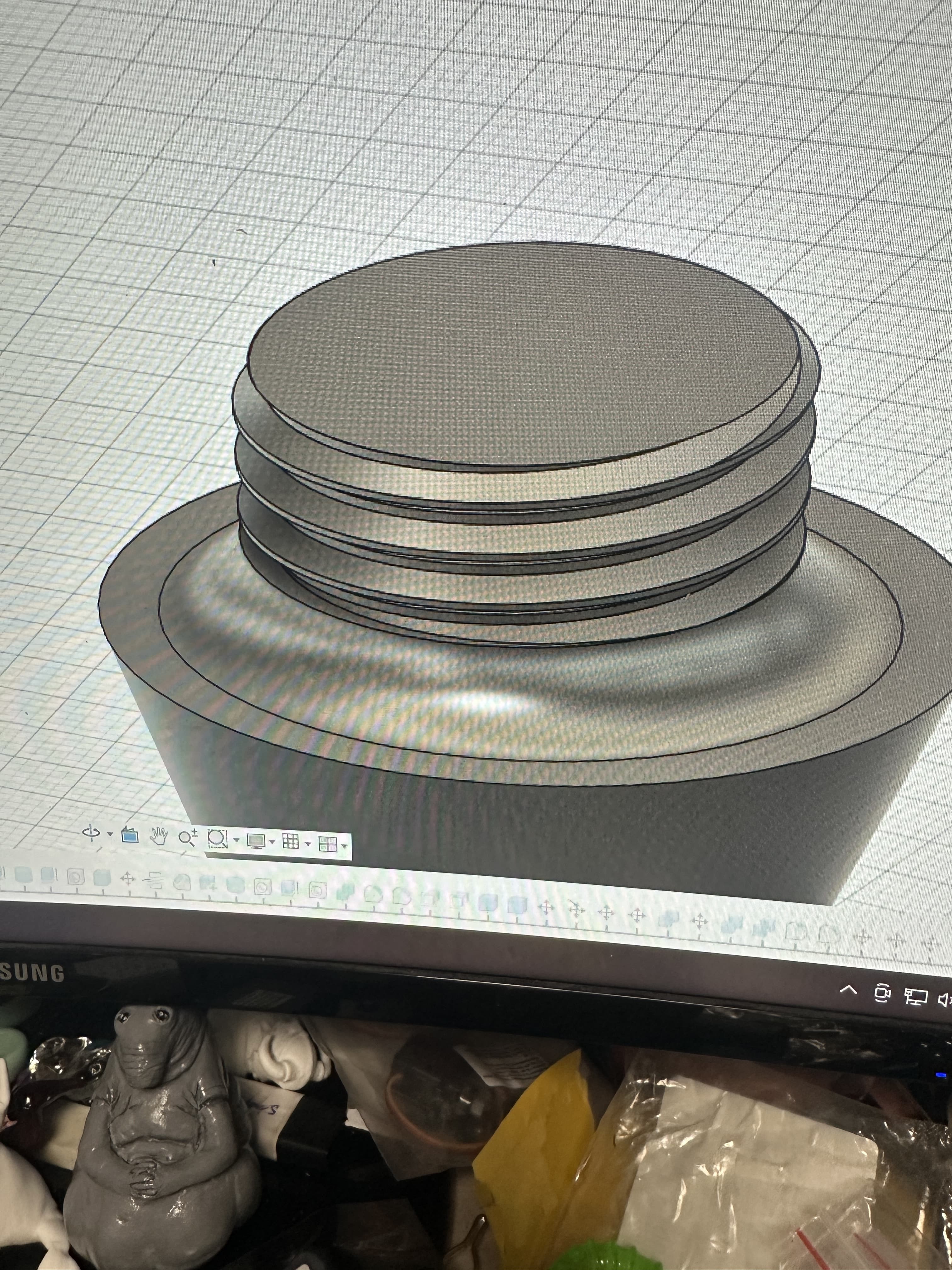The height and width of the screenshot is (1270, 952).
Task: Click the Zoom Window fit icon
Action: click(x=217, y=839)
